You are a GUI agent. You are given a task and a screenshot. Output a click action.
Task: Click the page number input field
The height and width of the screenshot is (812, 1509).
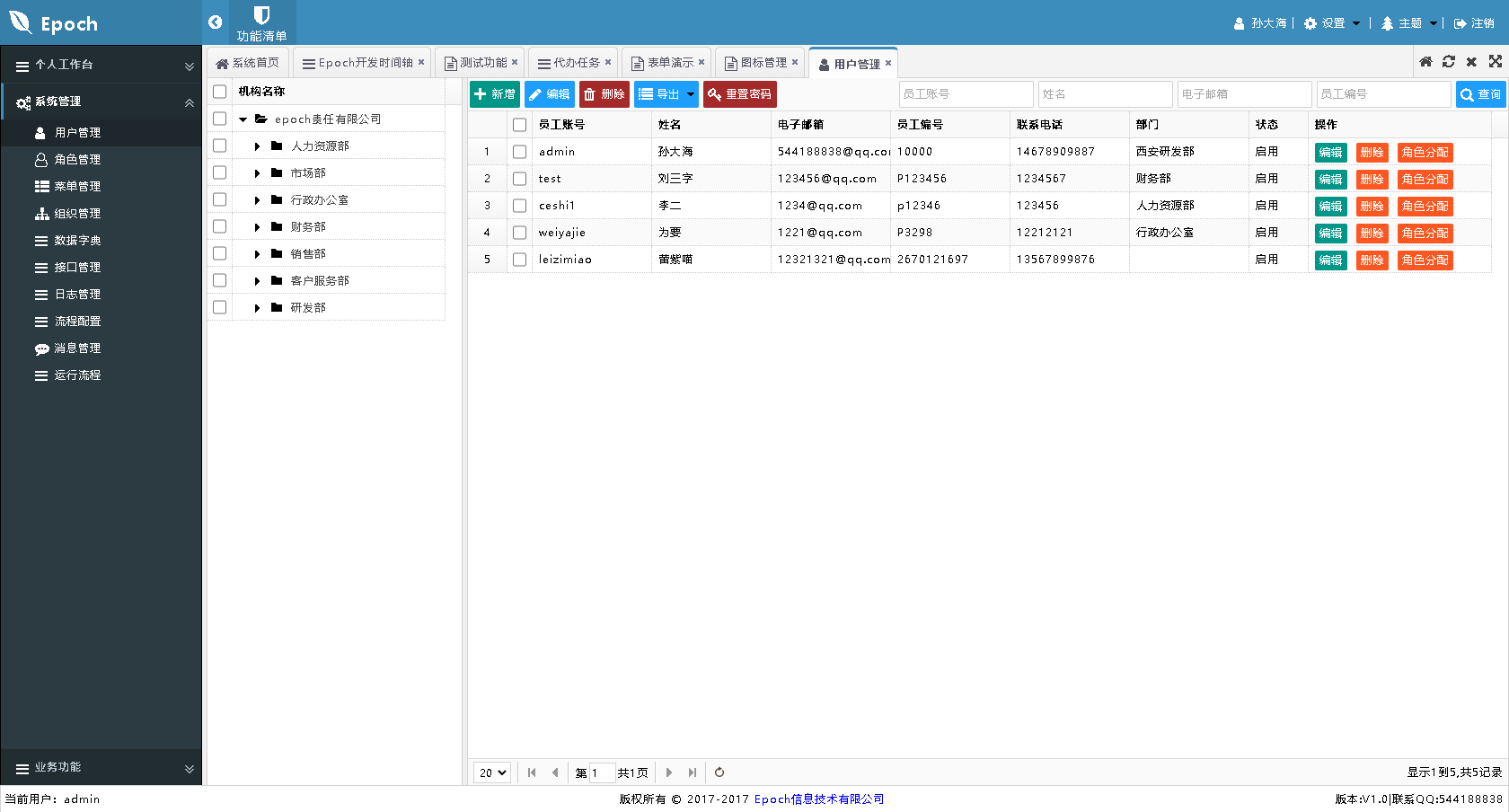602,772
